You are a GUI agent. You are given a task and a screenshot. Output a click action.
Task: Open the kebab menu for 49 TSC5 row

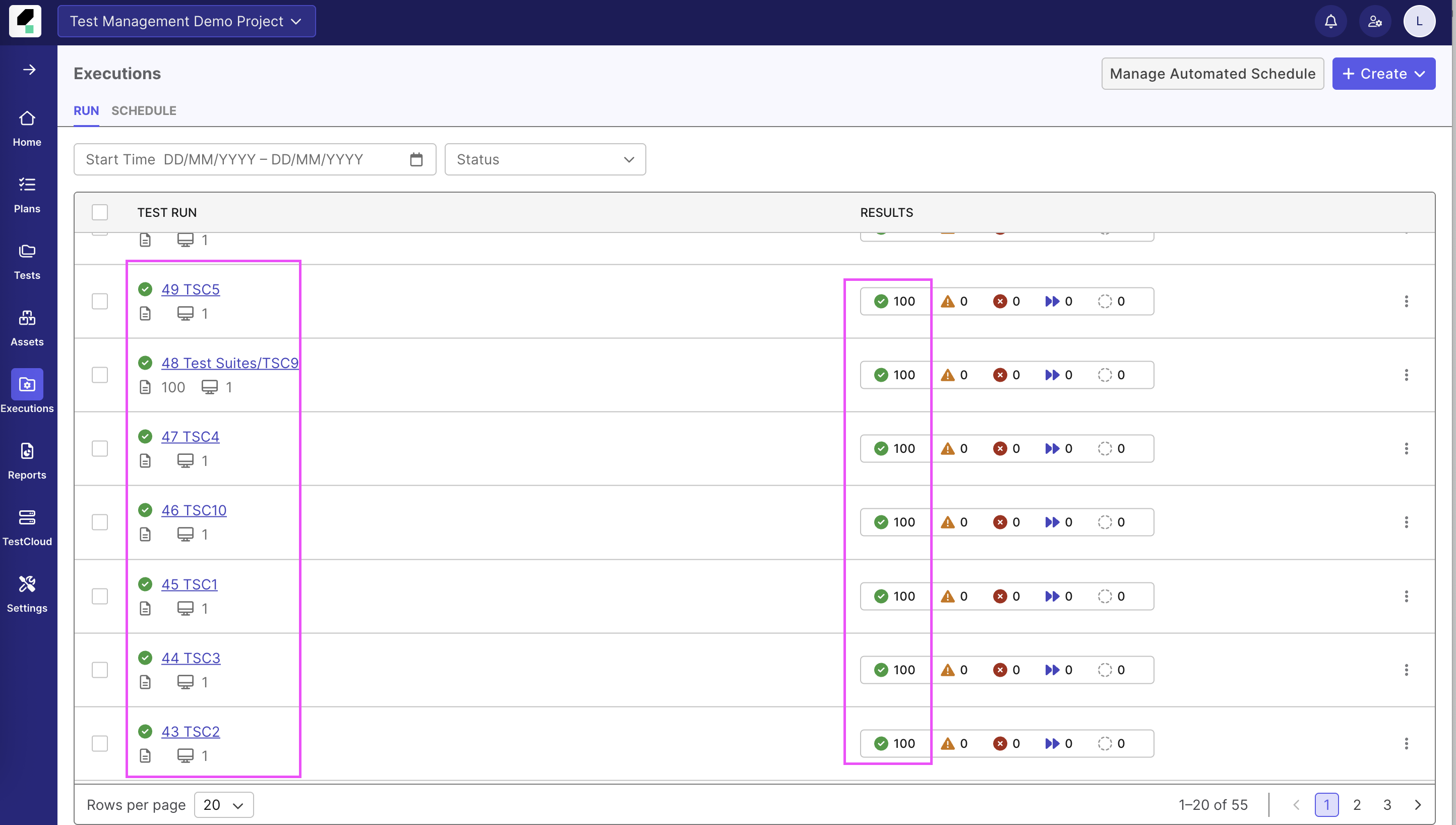click(1407, 301)
